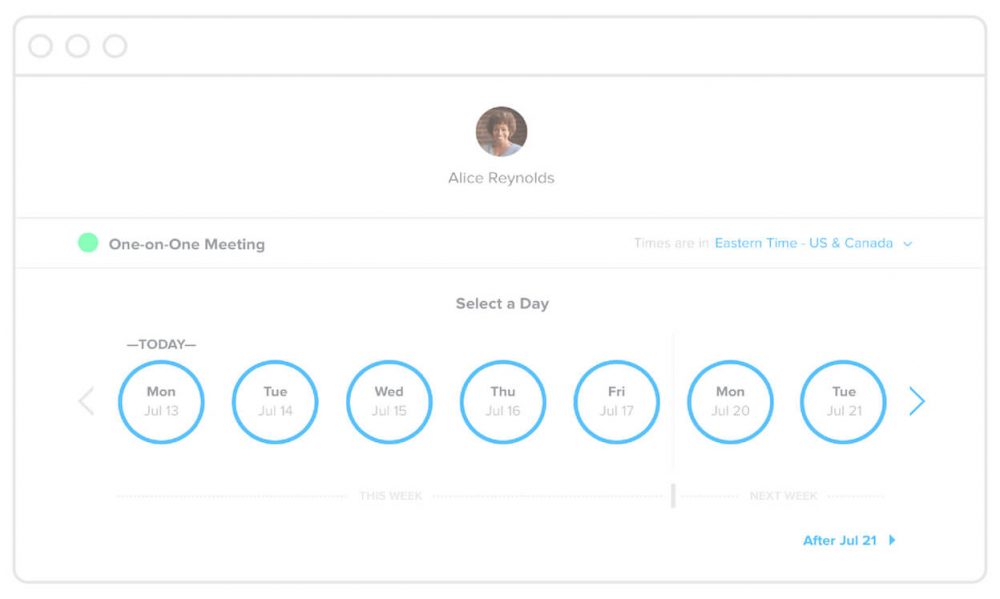Click the One-on-One Meeting title
The image size is (1000, 599).
click(187, 244)
